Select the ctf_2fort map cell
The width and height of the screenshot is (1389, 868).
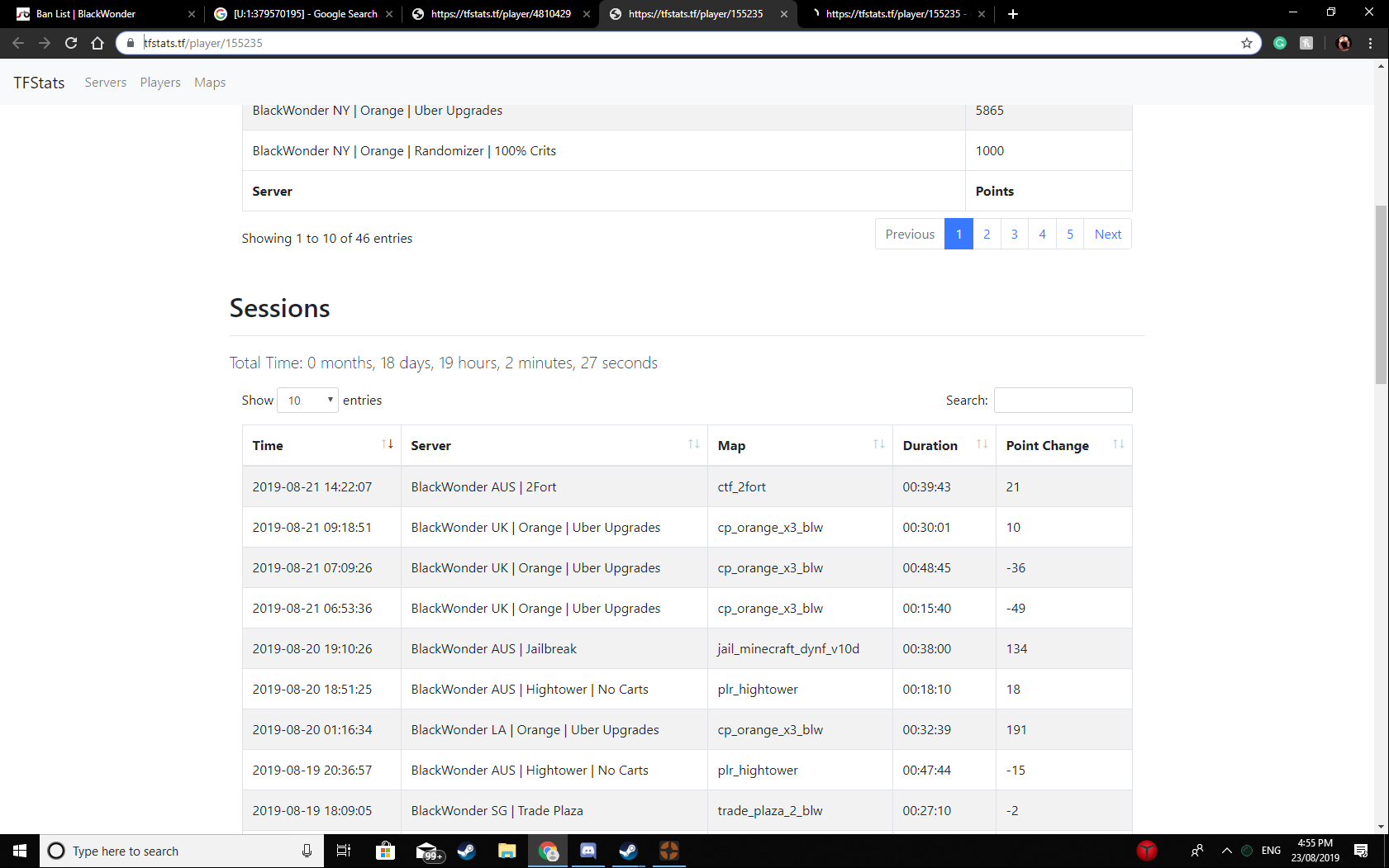click(800, 486)
